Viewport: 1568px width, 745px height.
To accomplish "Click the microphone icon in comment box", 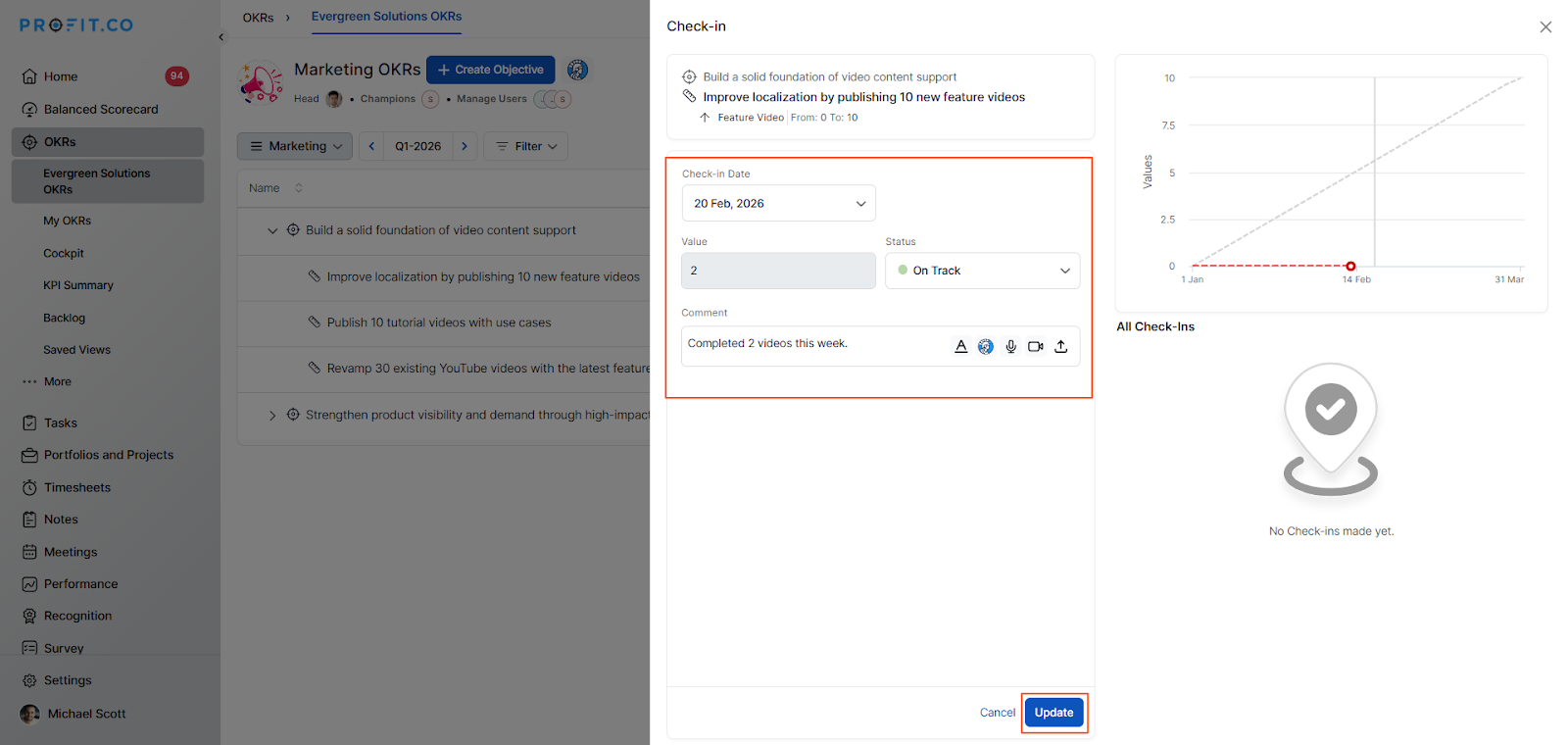I will click(1010, 346).
